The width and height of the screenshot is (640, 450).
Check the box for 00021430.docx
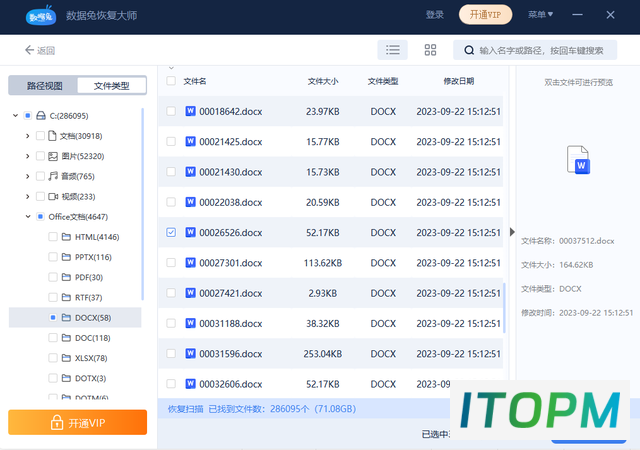click(171, 172)
